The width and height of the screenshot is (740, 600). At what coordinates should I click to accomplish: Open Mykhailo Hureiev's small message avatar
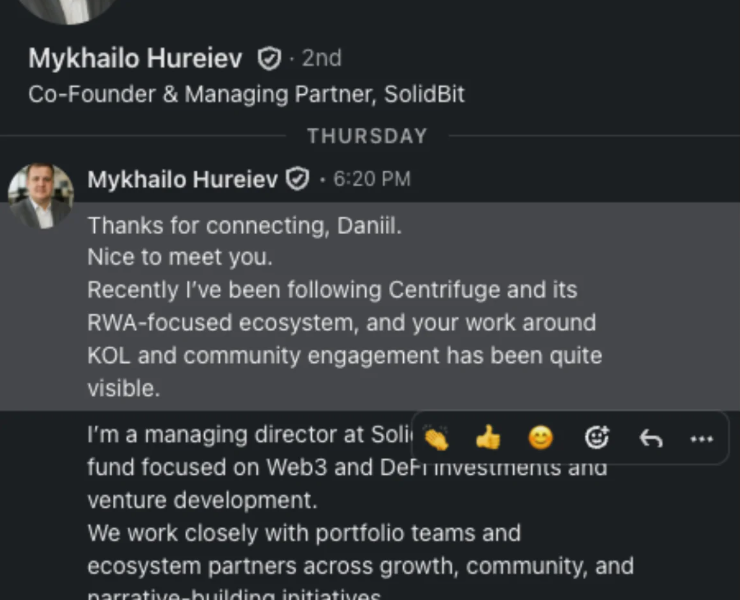tap(41, 196)
